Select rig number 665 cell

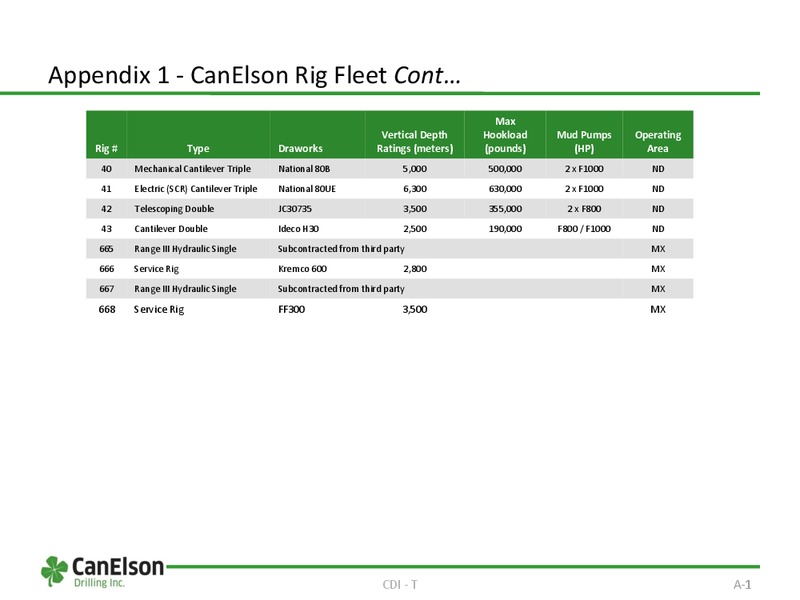tap(106, 248)
